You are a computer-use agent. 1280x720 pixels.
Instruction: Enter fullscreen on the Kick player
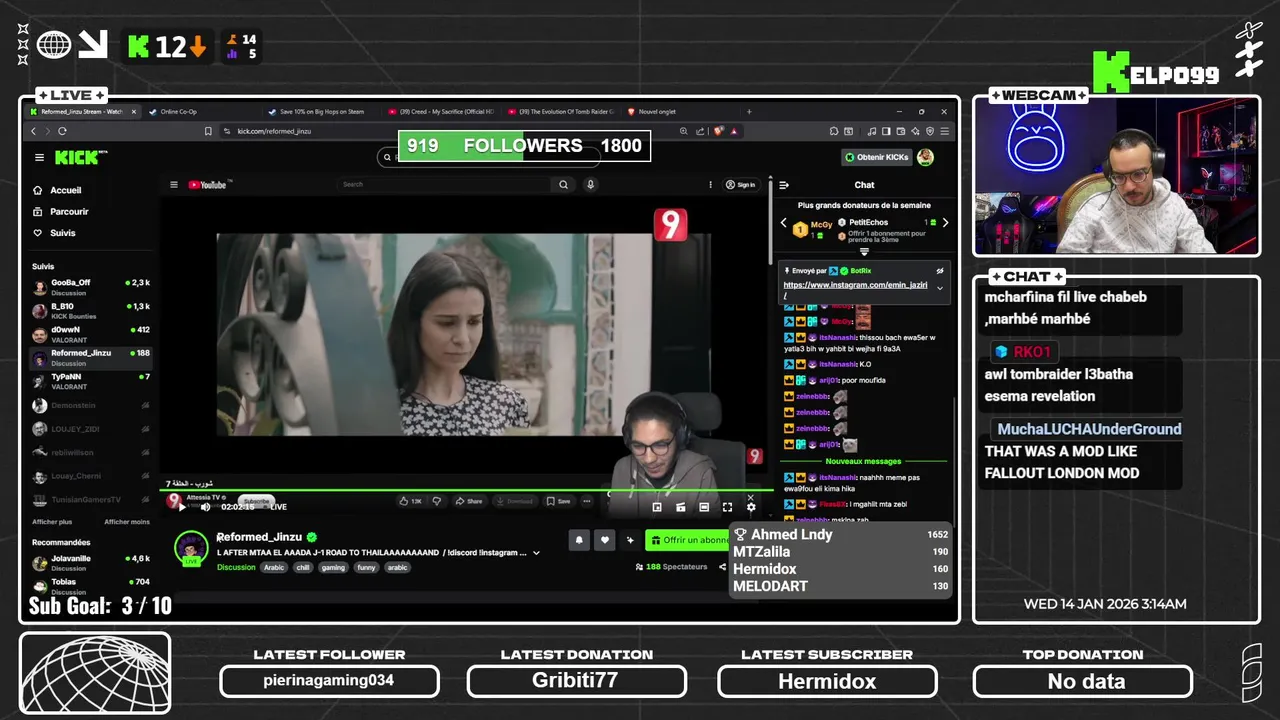point(727,507)
